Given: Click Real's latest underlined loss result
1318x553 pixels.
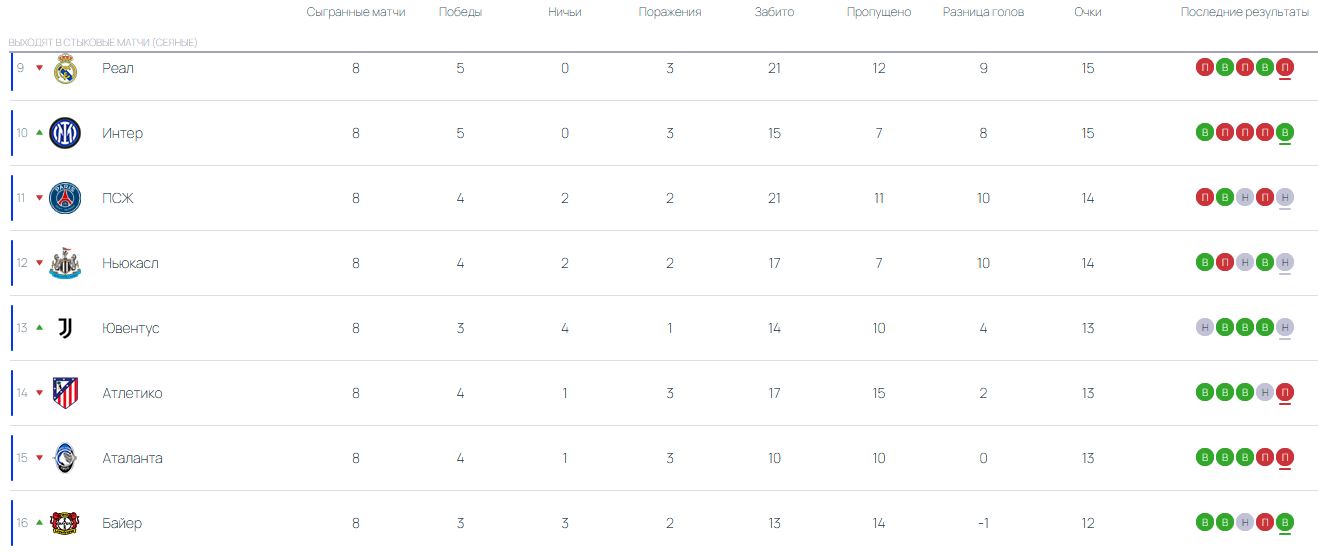Looking at the screenshot, I should point(1285,68).
